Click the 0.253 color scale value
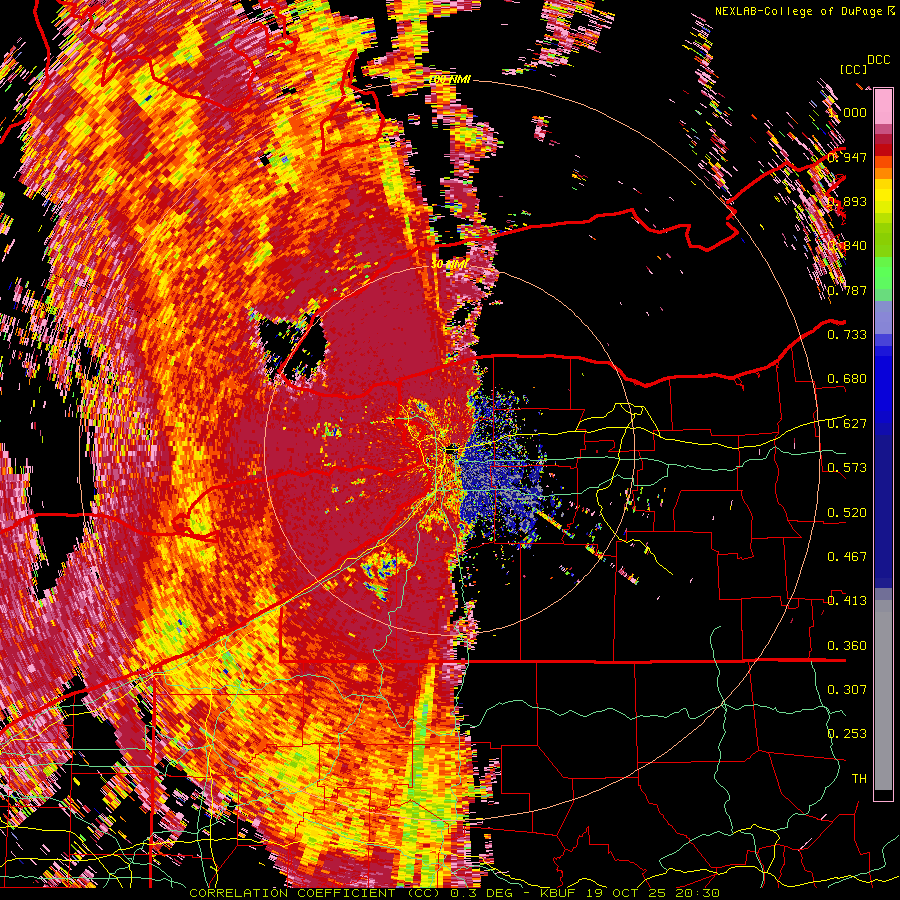The image size is (900, 900). pos(847,734)
